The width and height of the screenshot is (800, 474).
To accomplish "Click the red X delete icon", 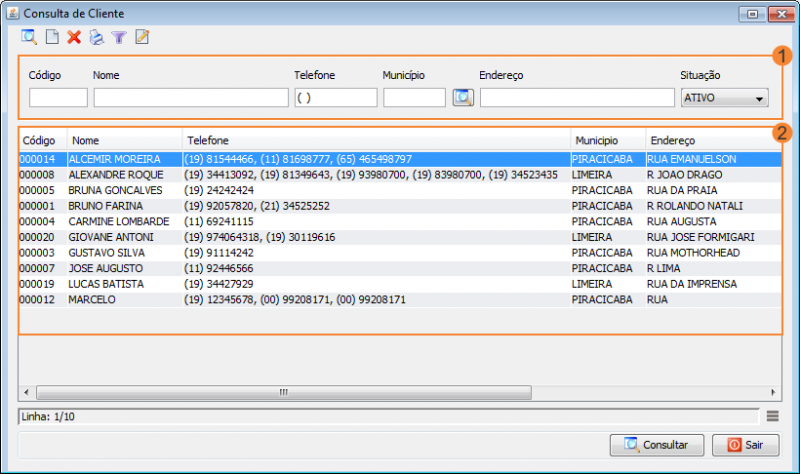I will 74,38.
